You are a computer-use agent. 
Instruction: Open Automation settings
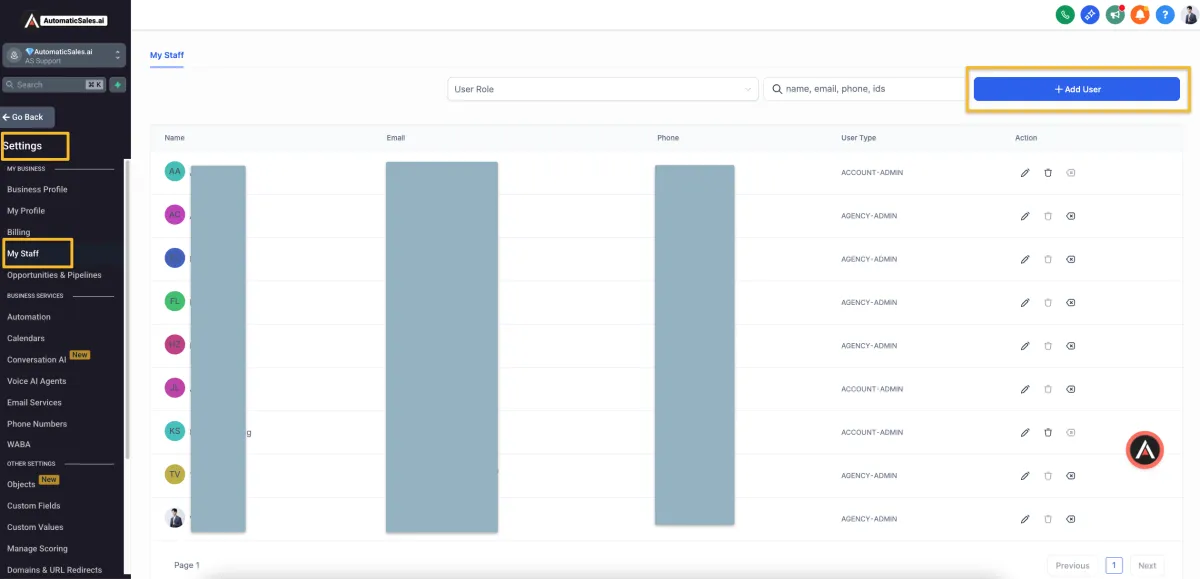click(x=29, y=317)
